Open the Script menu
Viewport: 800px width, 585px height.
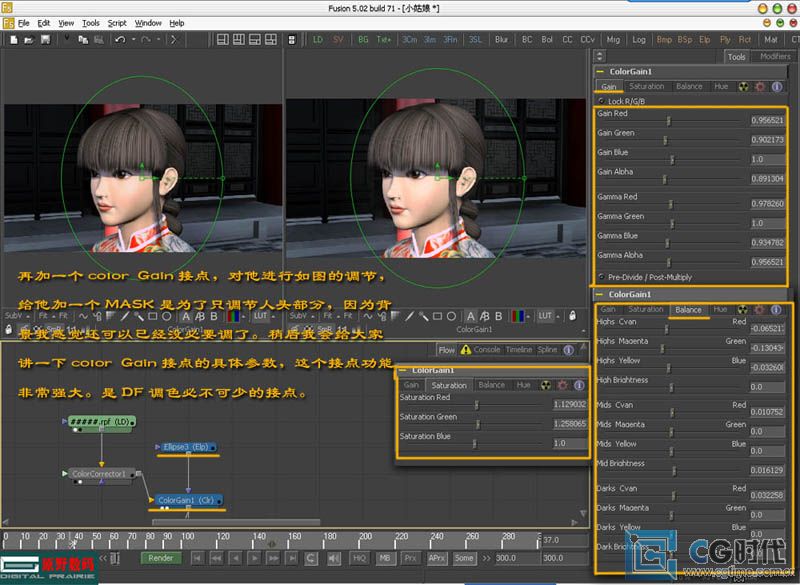[x=117, y=23]
